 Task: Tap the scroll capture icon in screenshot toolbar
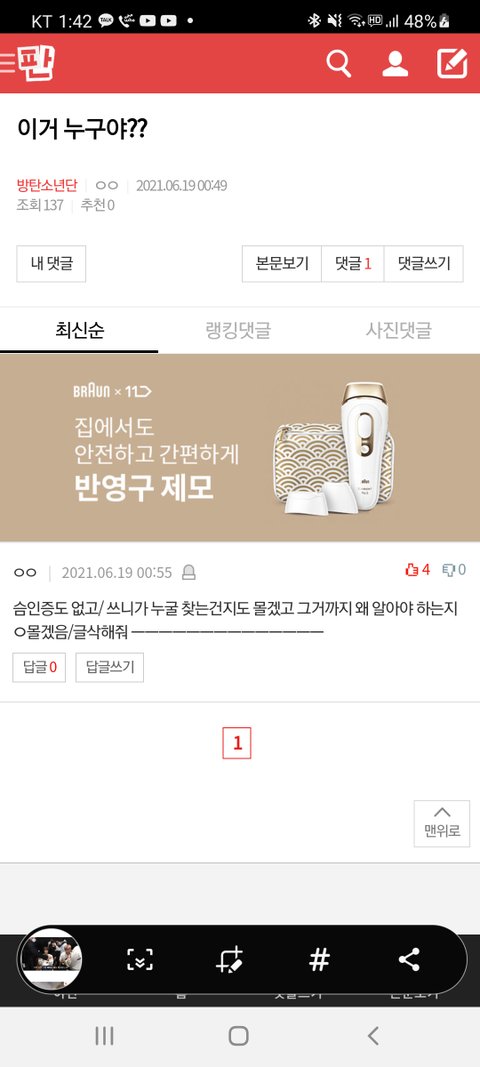[140, 959]
